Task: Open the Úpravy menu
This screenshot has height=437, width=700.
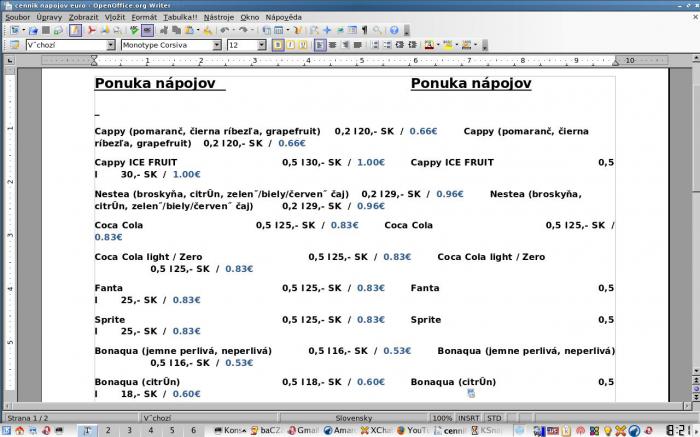Action: point(49,17)
